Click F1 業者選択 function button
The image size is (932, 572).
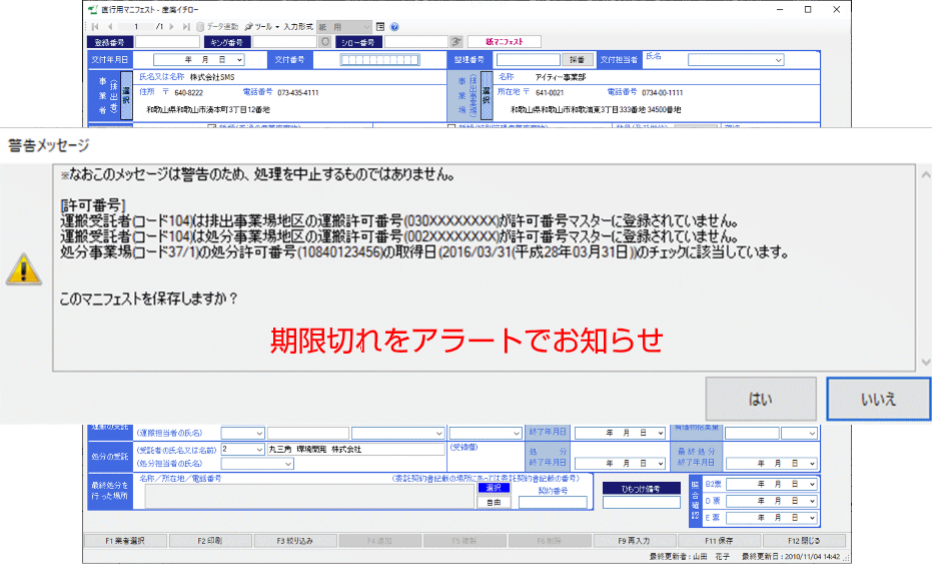tap(125, 541)
